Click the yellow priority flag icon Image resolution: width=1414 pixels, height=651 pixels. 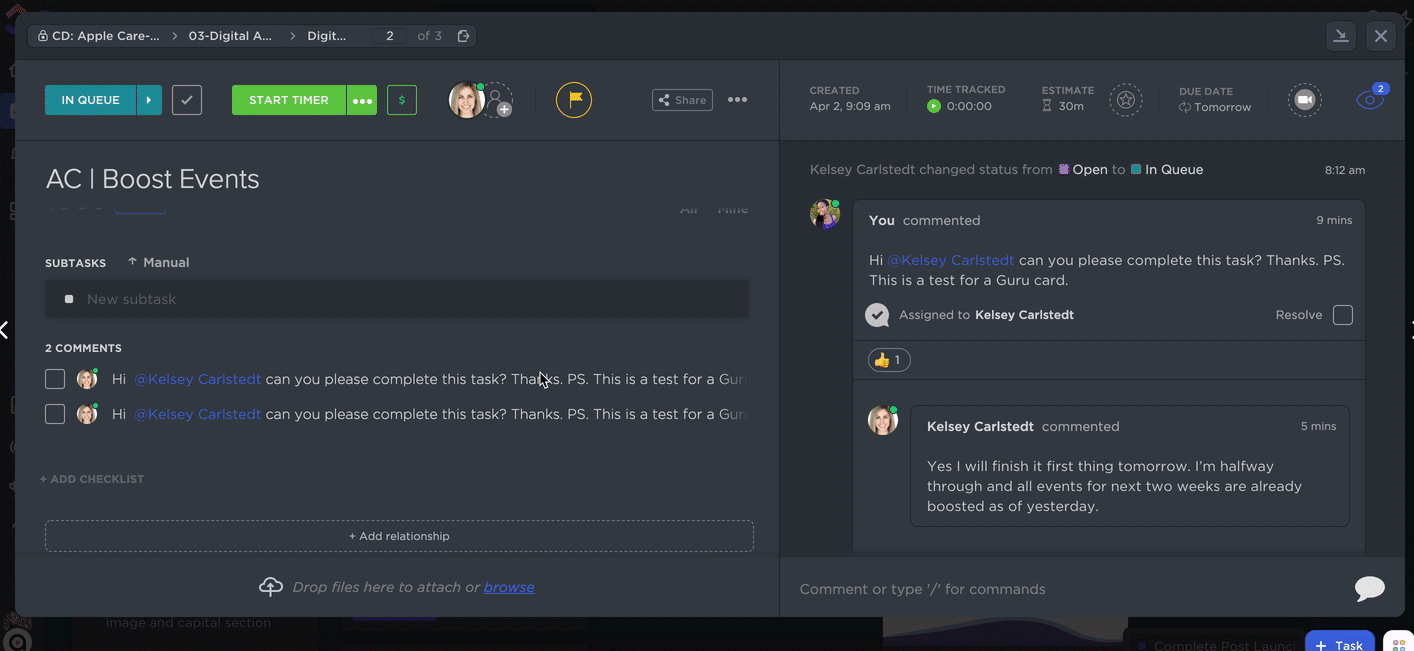[x=574, y=100]
